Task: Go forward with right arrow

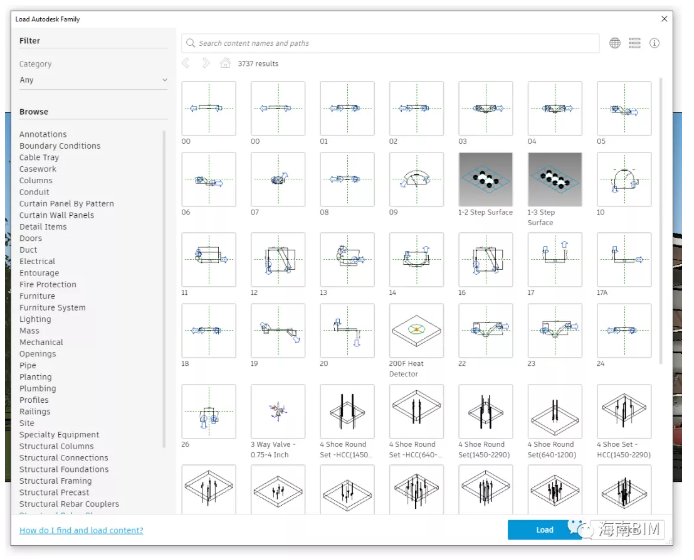Action: click(206, 63)
